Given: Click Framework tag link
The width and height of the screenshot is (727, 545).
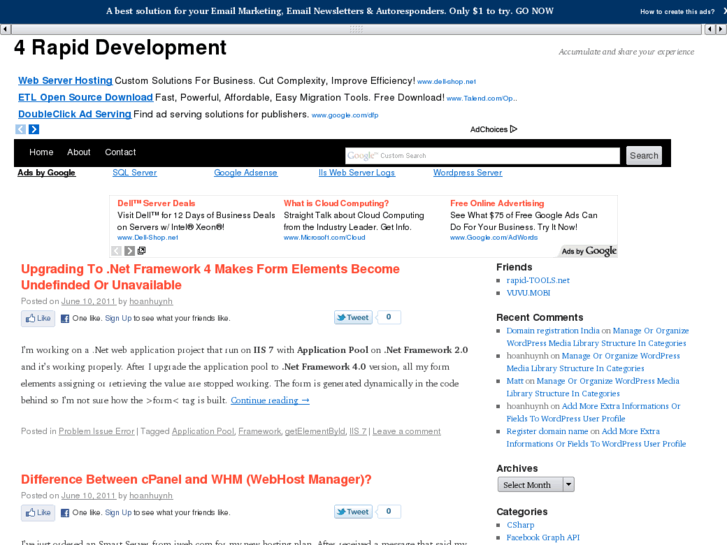Looking at the screenshot, I should tap(260, 431).
